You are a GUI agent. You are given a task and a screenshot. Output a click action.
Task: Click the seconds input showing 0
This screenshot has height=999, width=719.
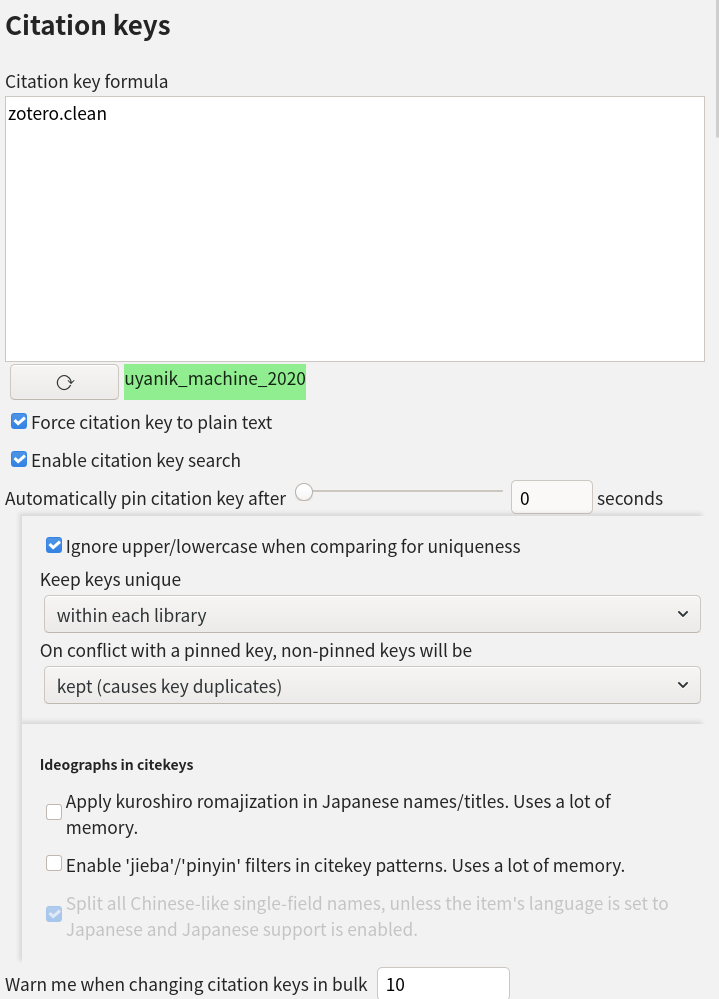551,497
